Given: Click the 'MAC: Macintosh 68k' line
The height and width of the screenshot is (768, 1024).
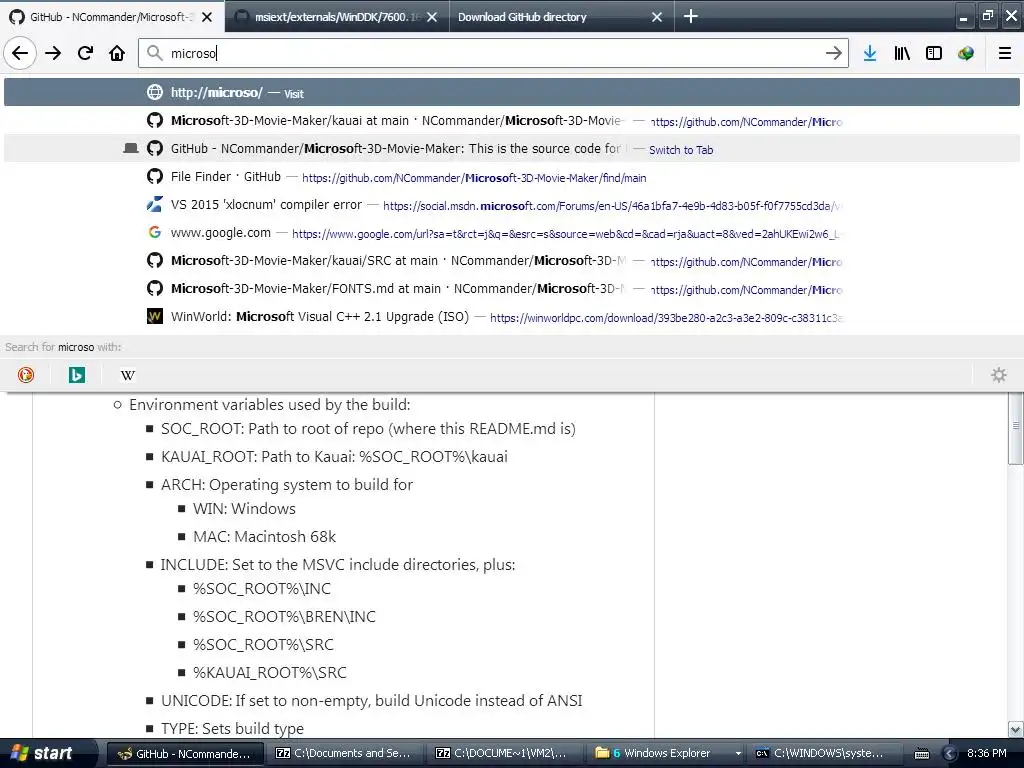Looking at the screenshot, I should pyautogui.click(x=264, y=537).
